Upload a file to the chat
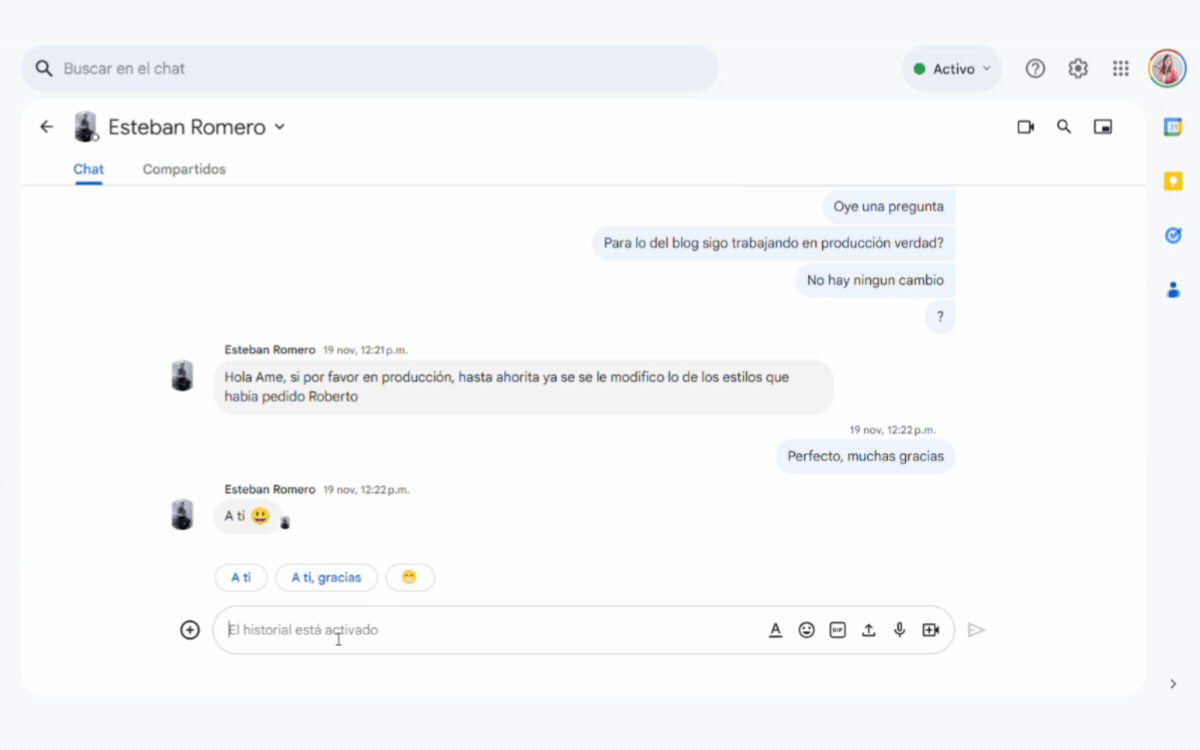Viewport: 1200px width, 750px height. (x=869, y=630)
